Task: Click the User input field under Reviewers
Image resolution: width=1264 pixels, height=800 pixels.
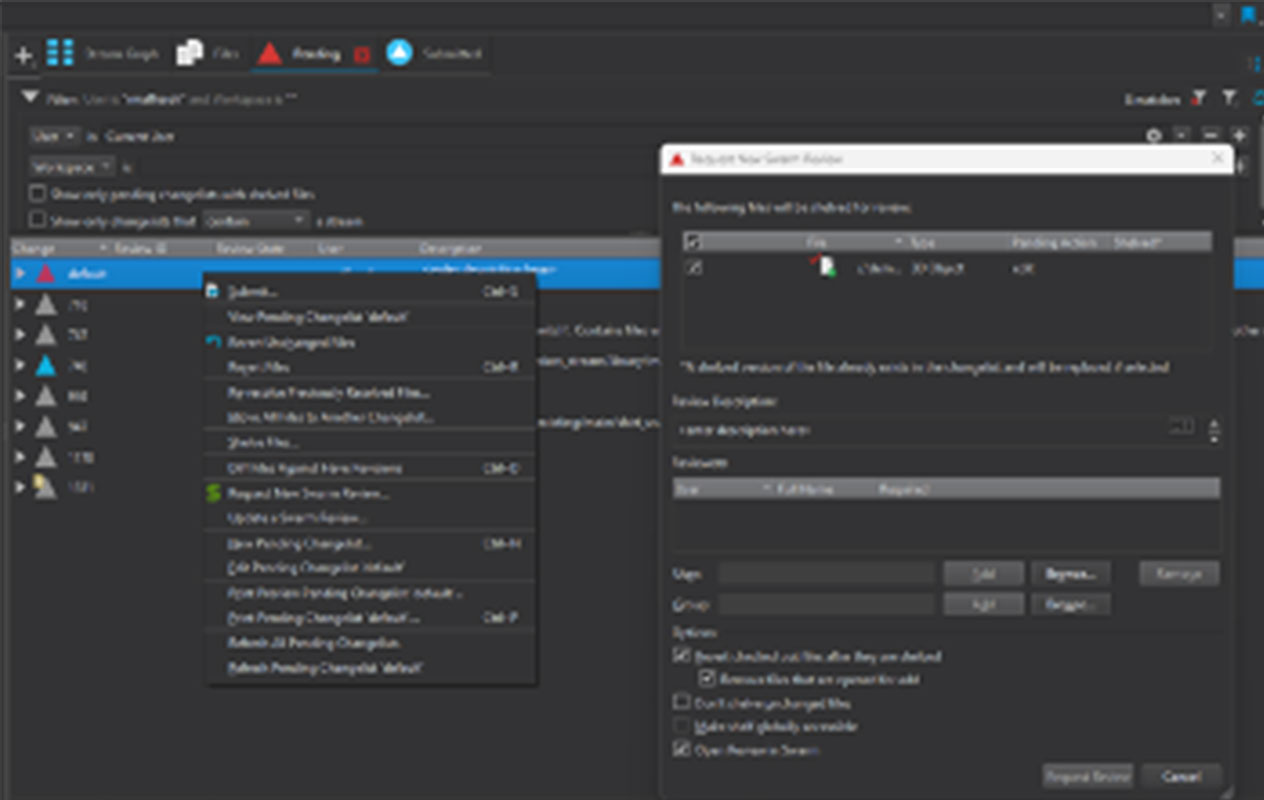Action: (826, 574)
